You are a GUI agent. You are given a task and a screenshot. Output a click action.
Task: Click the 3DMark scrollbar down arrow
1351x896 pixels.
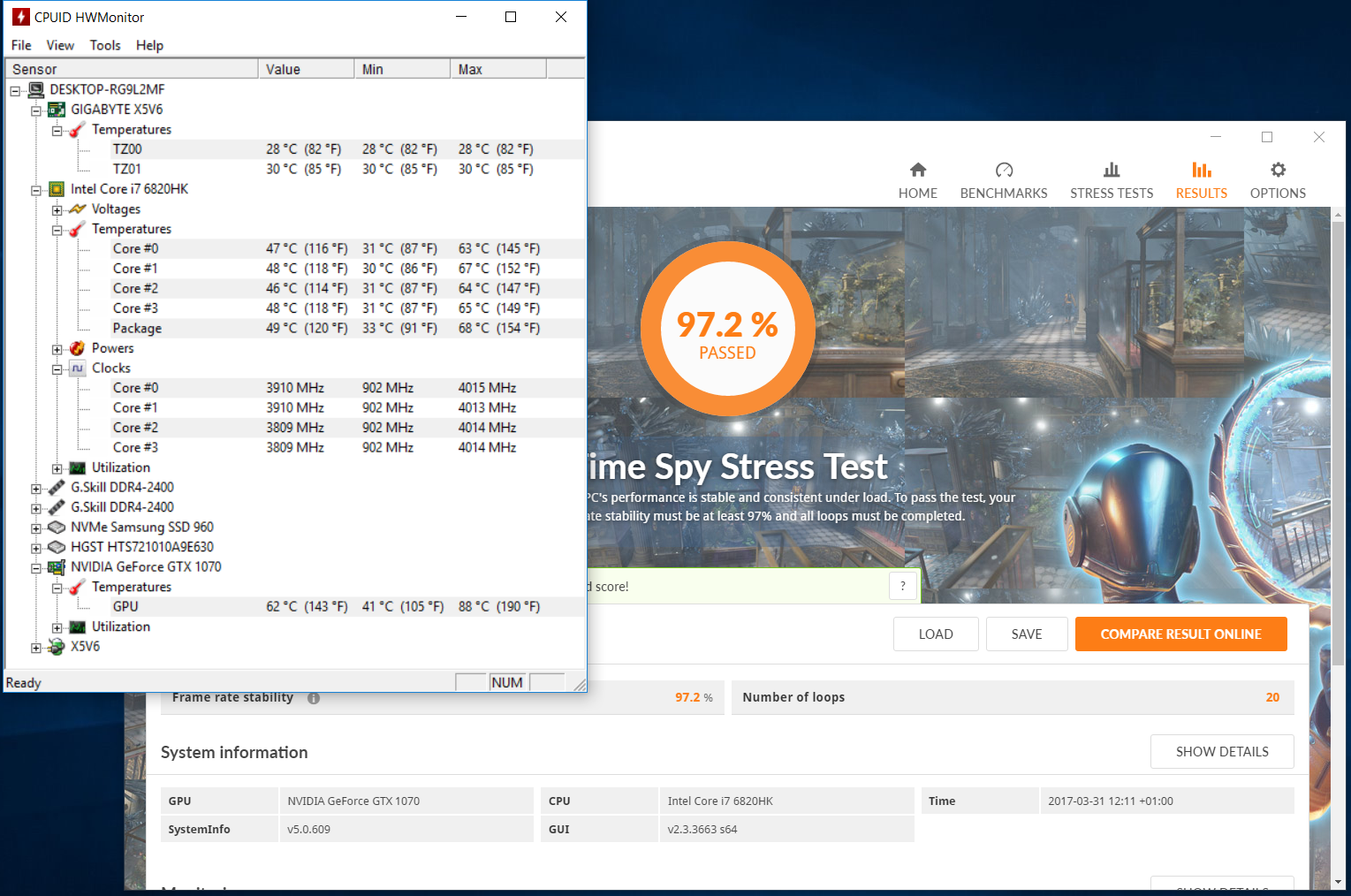click(1338, 882)
